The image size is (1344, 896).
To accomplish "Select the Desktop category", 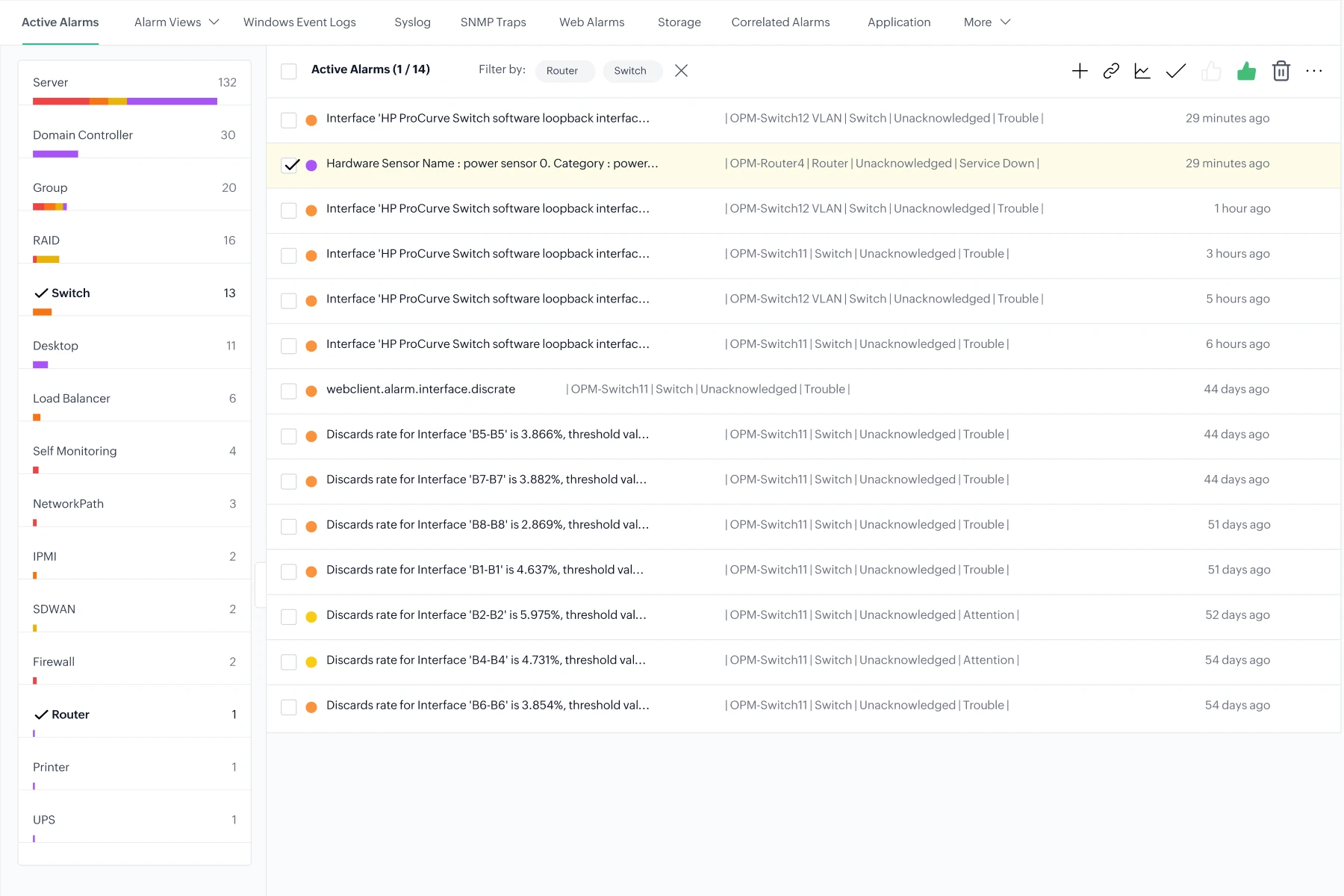I will [134, 346].
